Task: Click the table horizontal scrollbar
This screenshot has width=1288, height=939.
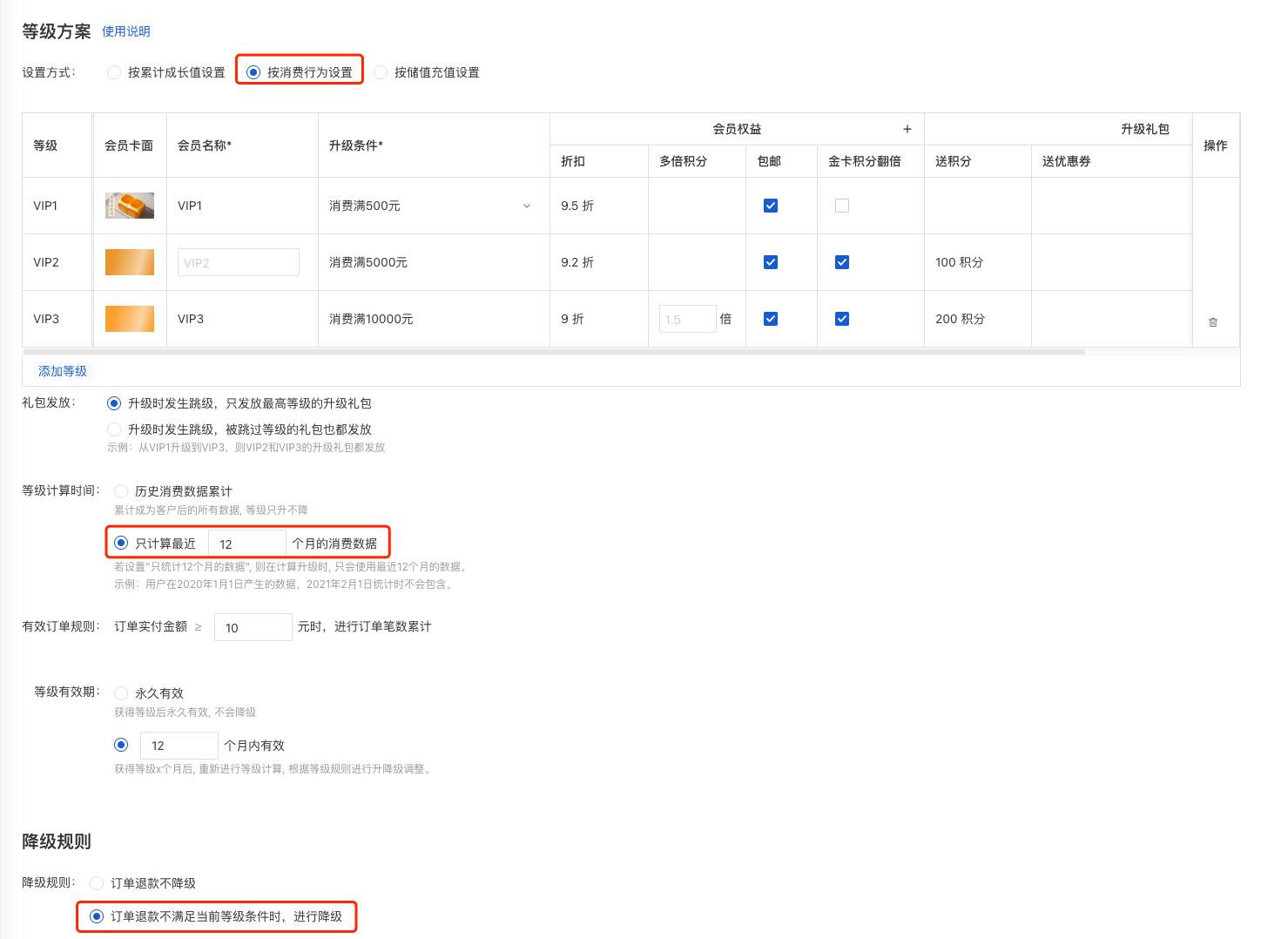Action: (x=554, y=352)
